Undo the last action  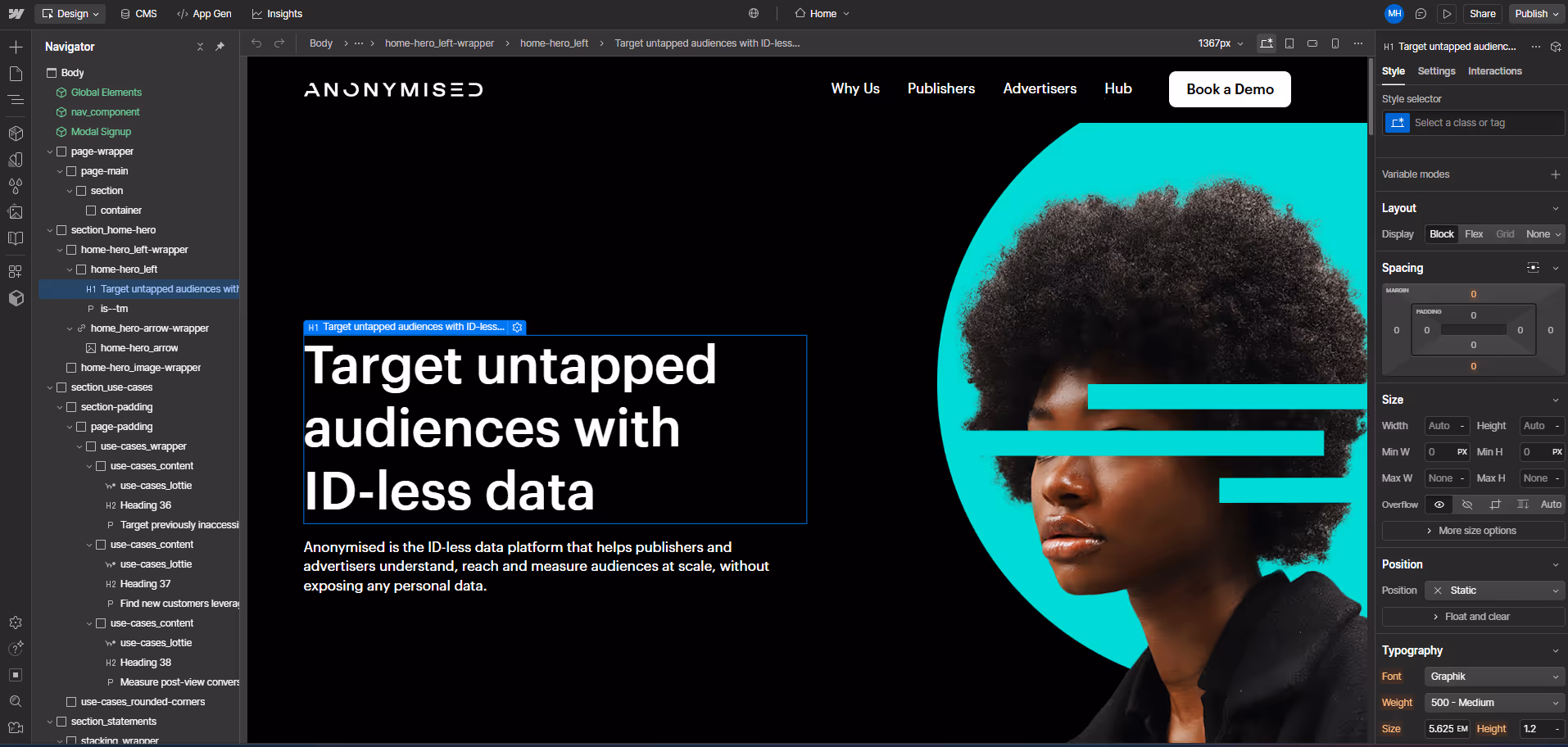pos(256,43)
